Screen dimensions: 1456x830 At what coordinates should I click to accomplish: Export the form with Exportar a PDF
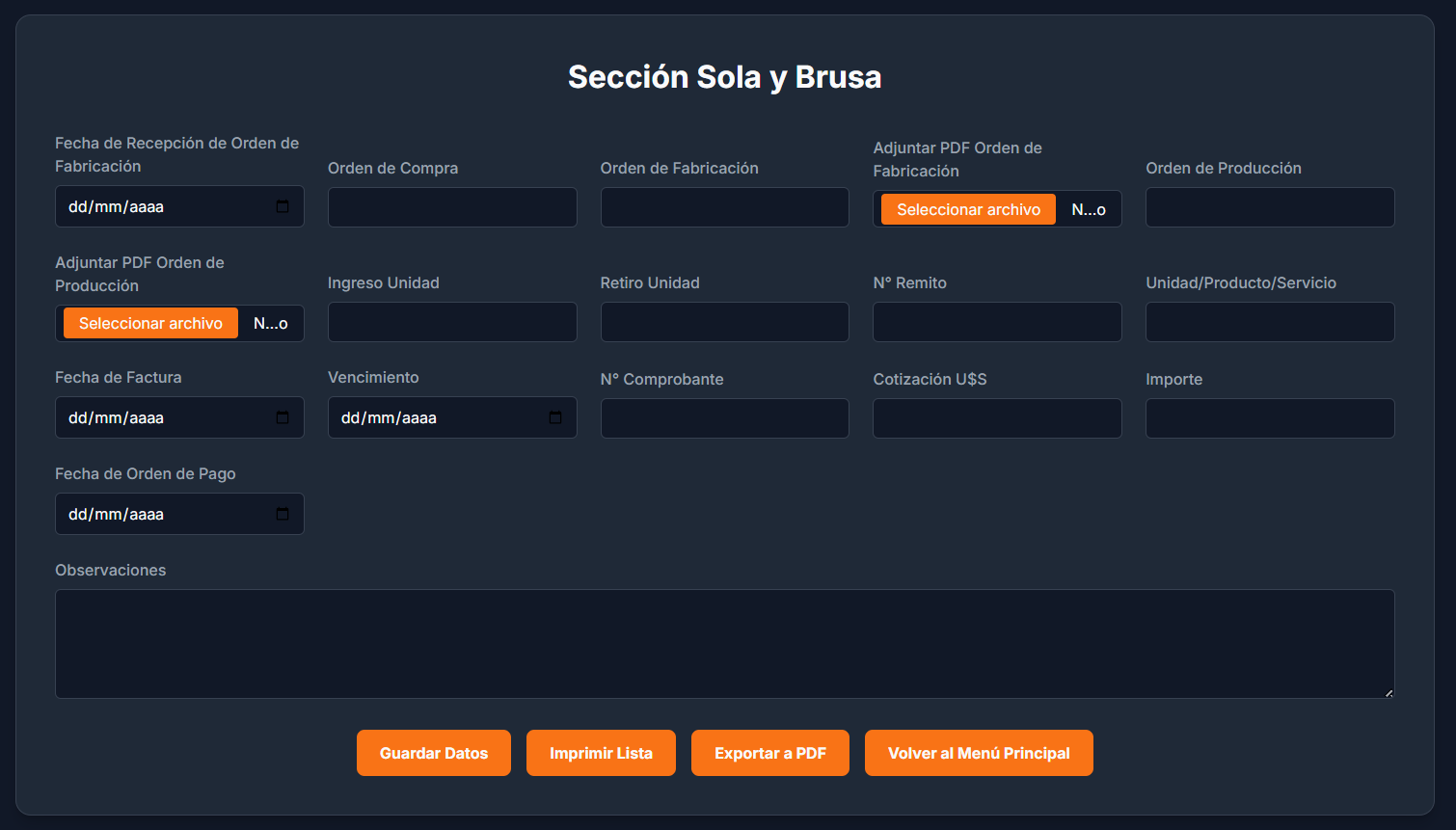coord(769,753)
